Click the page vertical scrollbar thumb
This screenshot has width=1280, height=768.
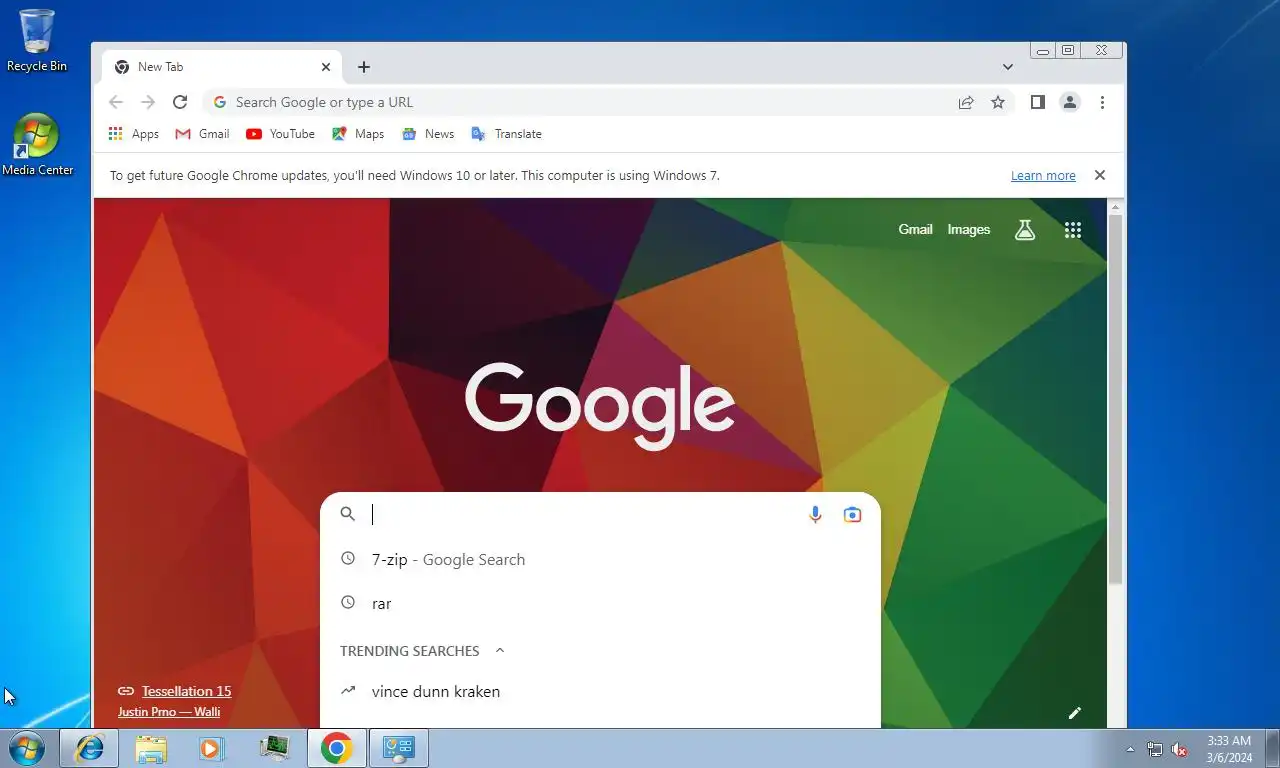1116,400
